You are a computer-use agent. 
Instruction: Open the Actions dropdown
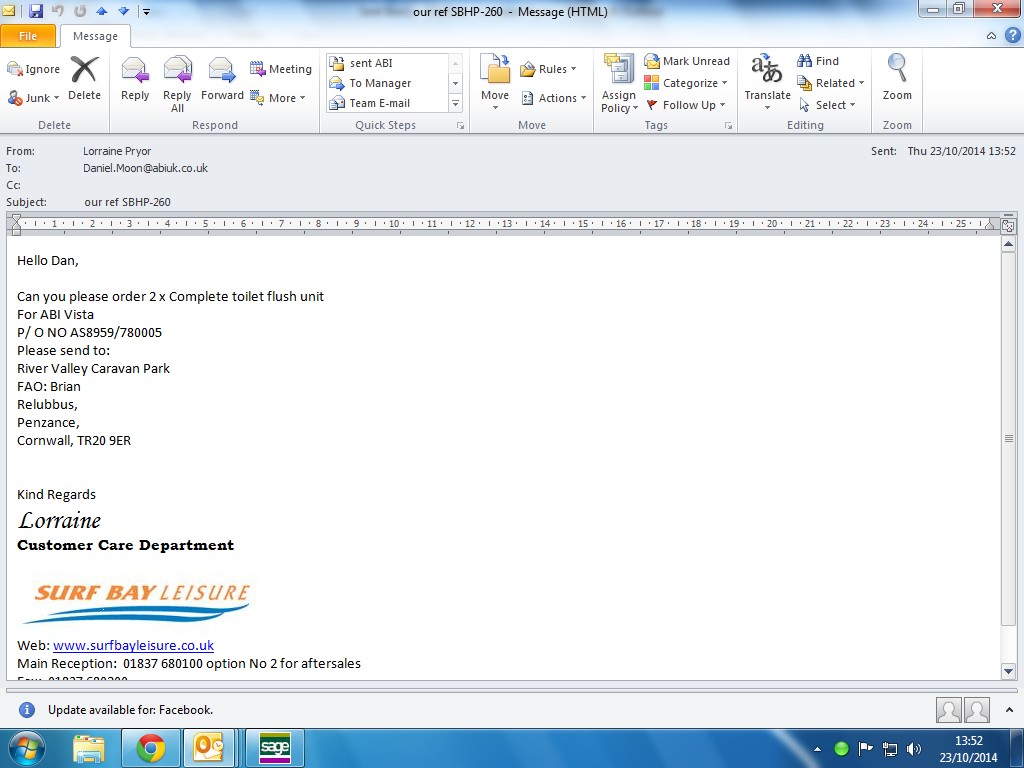pyautogui.click(x=552, y=98)
